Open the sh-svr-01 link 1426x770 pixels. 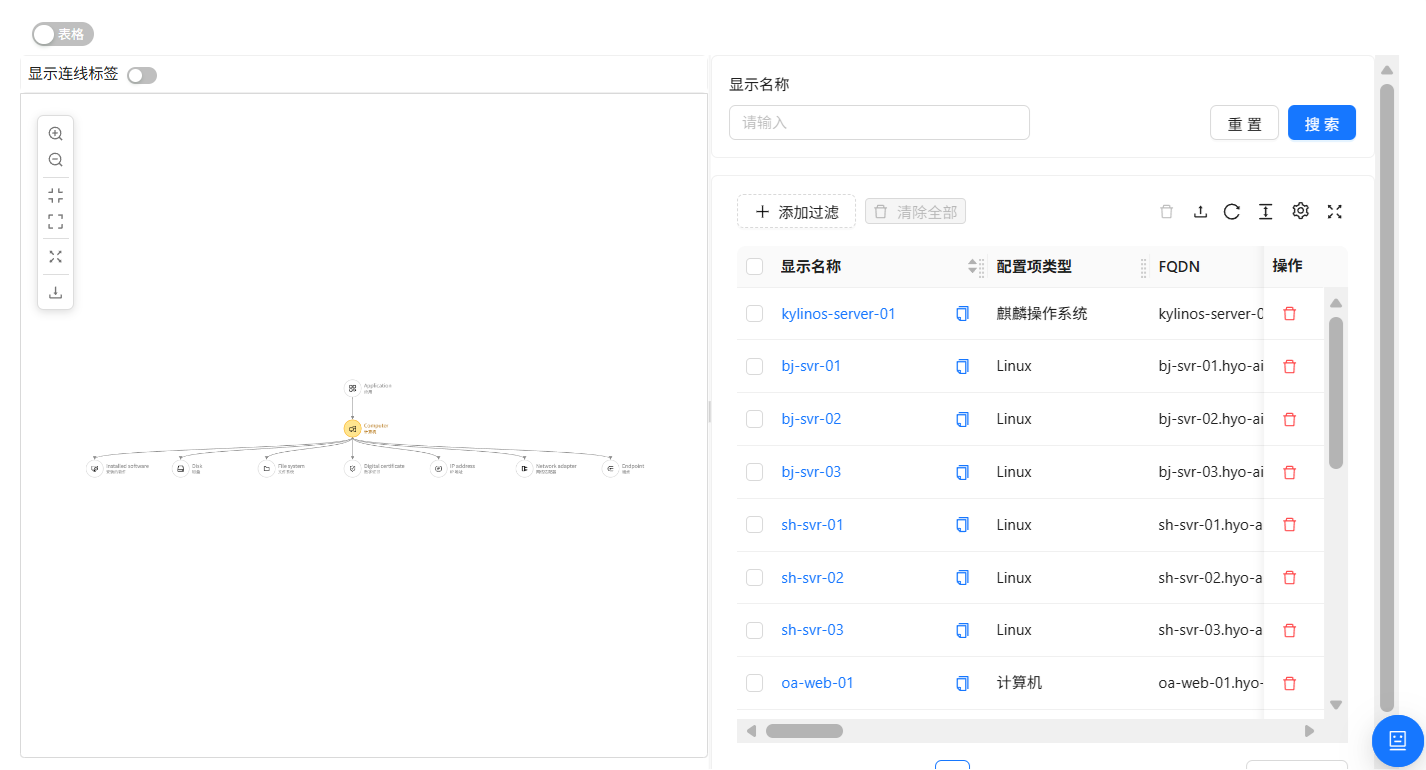812,525
